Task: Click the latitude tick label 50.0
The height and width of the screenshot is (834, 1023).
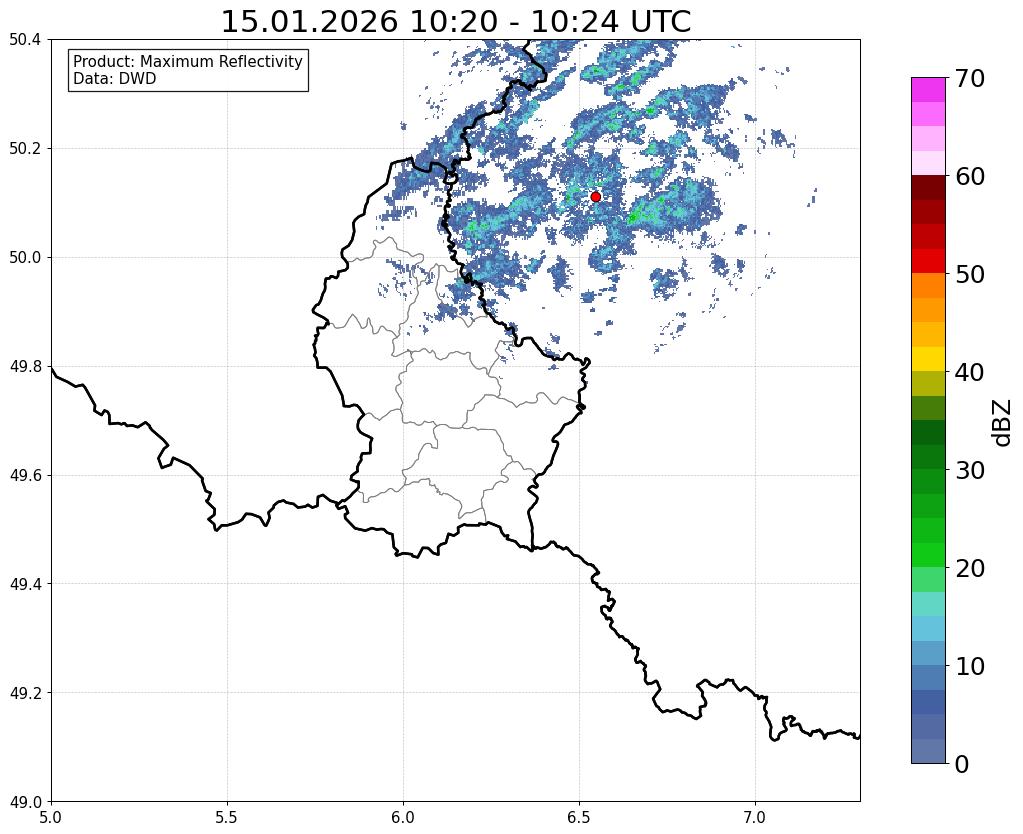Action: point(25,257)
